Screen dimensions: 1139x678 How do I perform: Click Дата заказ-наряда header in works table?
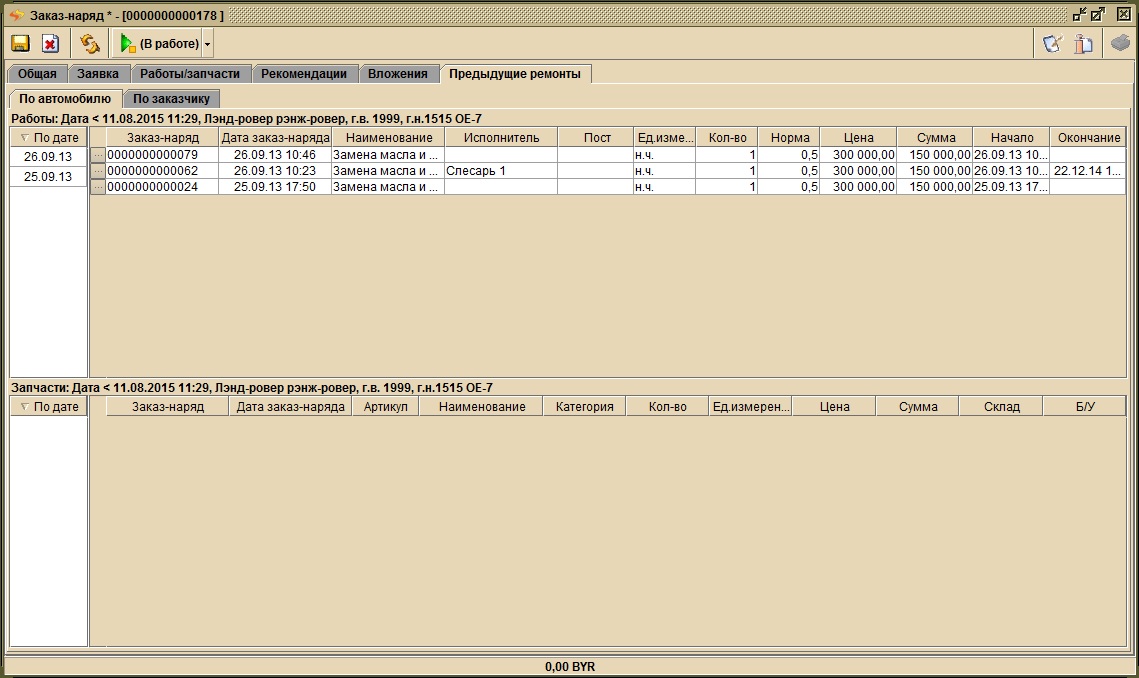pos(275,137)
